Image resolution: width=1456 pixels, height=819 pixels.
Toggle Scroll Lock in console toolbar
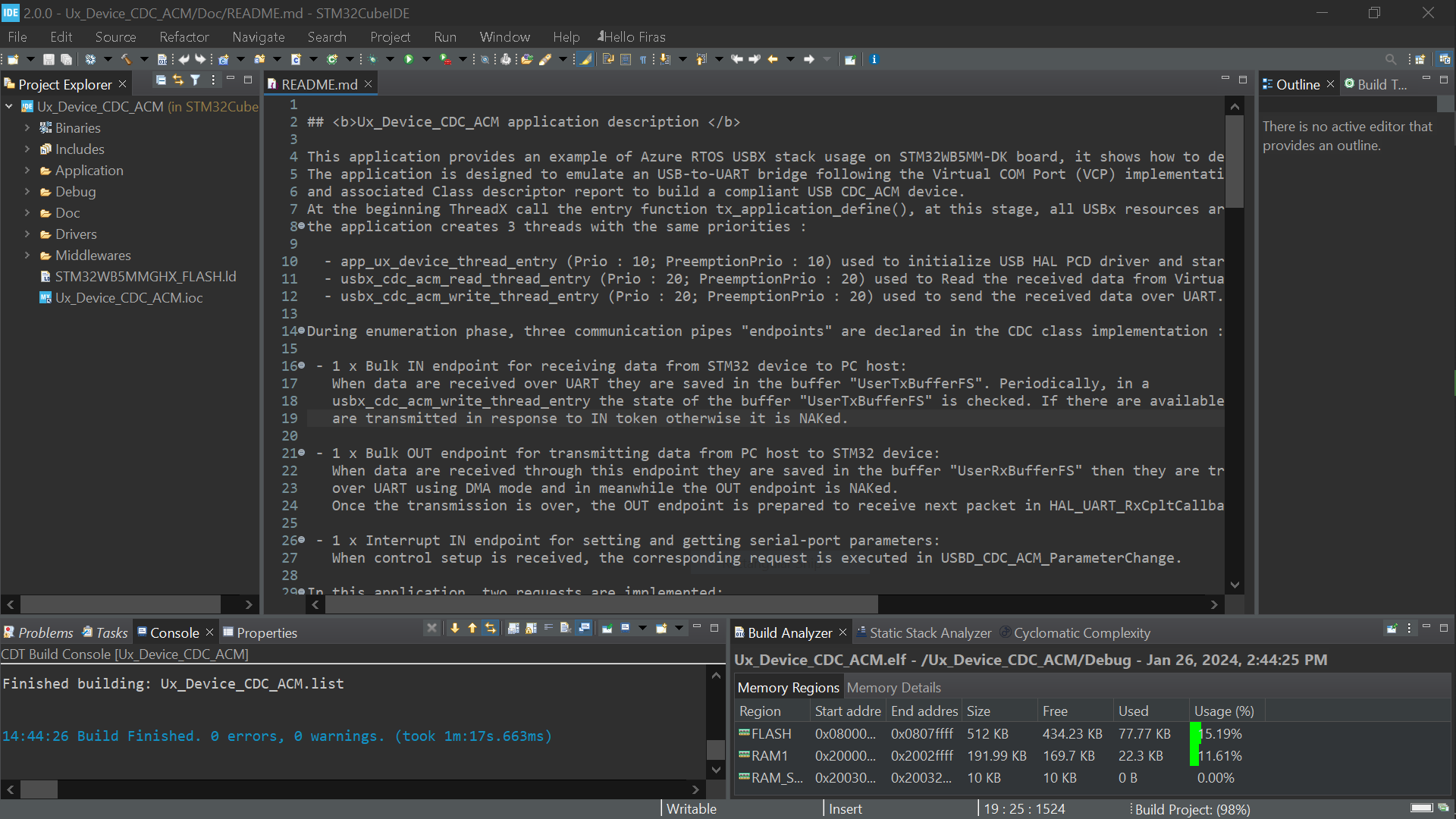click(531, 628)
